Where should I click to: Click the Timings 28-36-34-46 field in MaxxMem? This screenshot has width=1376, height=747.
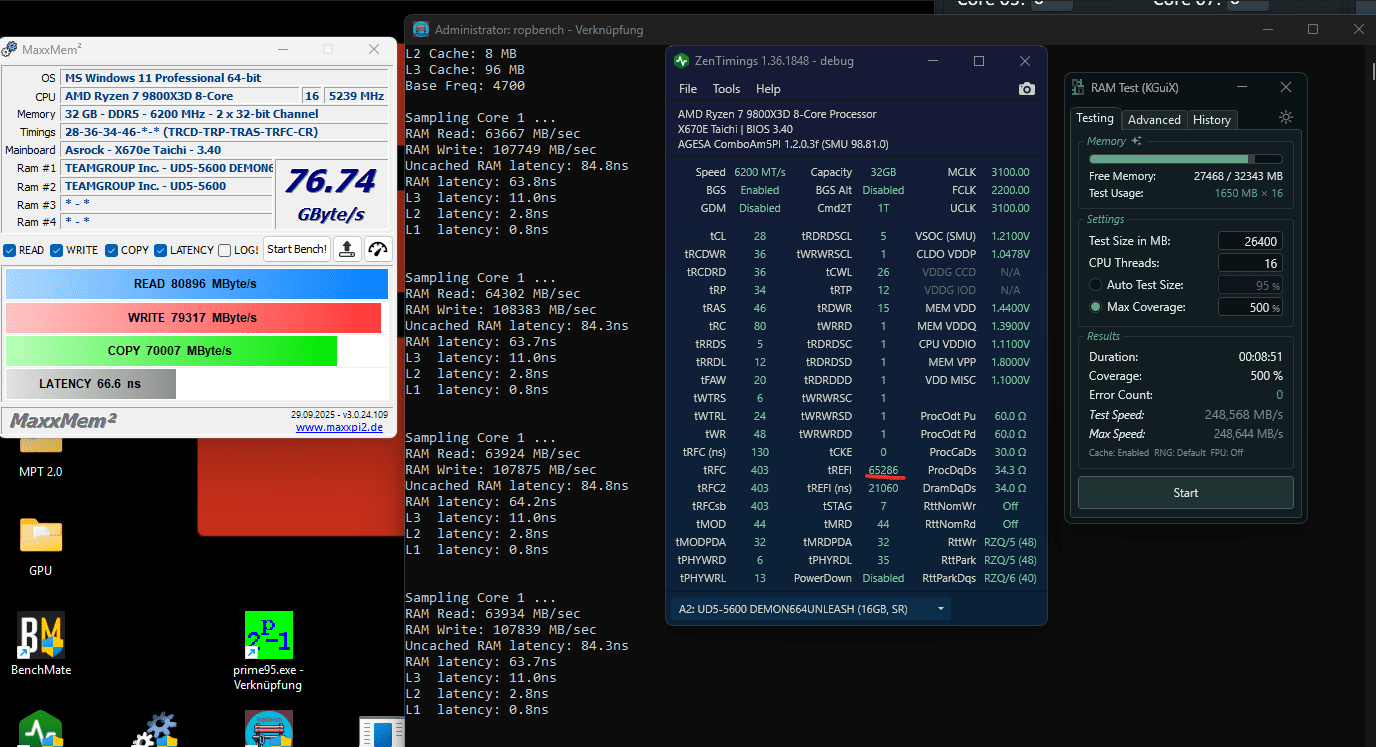[224, 132]
